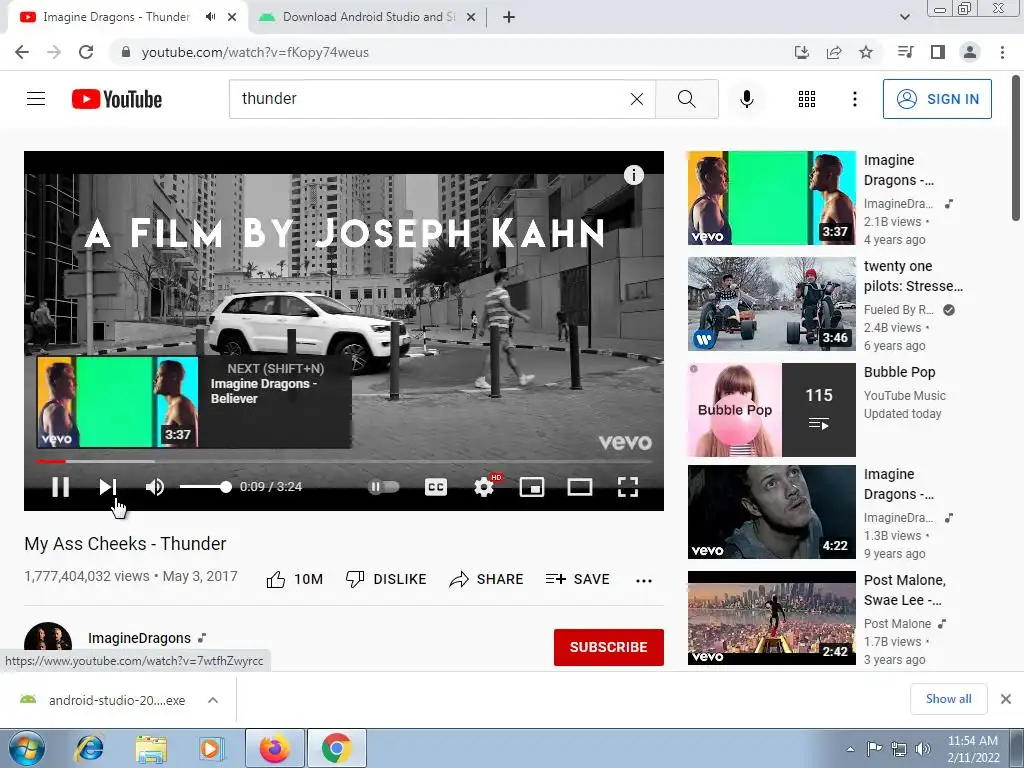Reload the page
Image resolution: width=1024 pixels, height=768 pixels.
86,52
